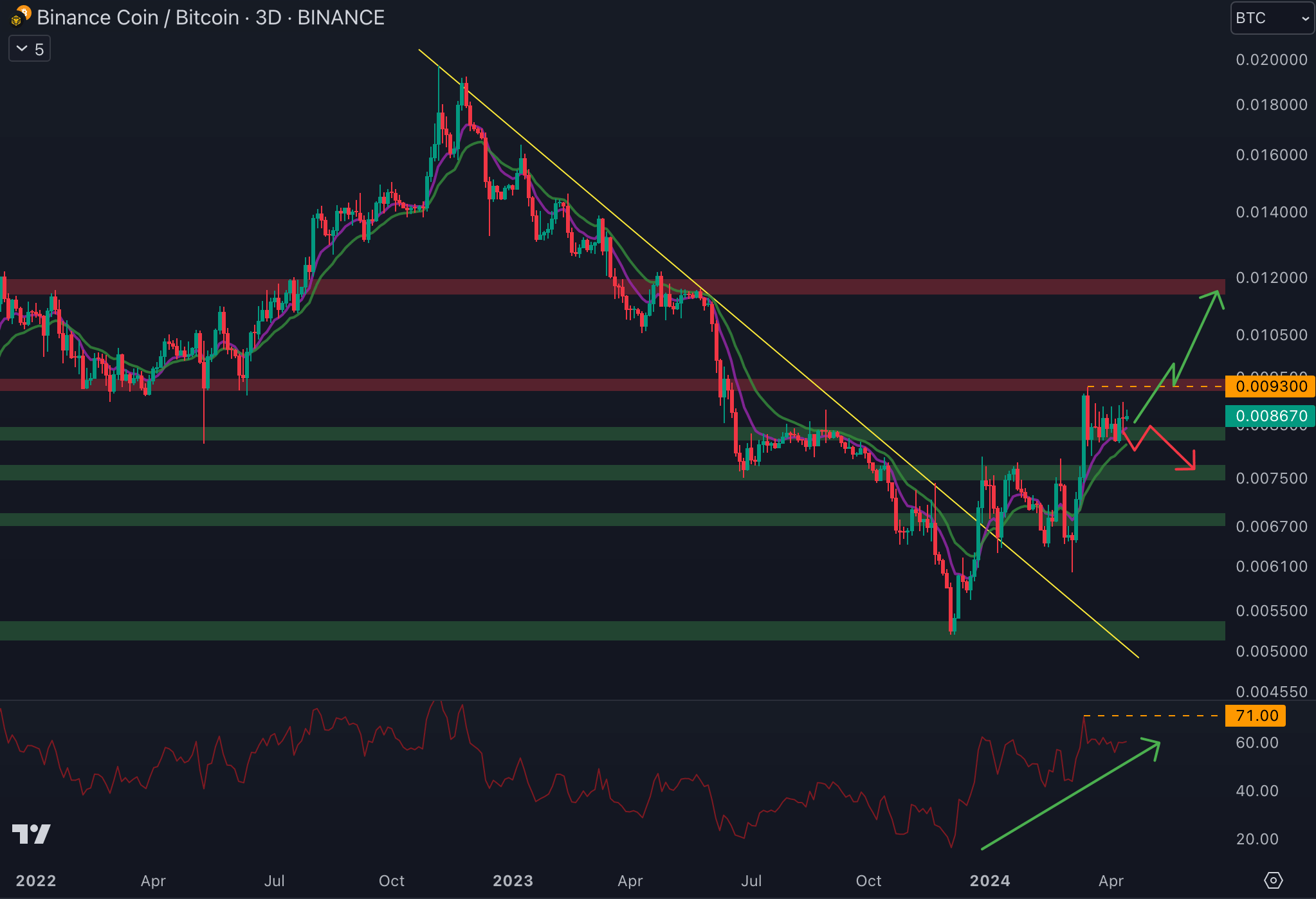Screen dimensions: 1316x899
Task: Expand the collapsed indicators legend showing 5
Action: click(30, 49)
